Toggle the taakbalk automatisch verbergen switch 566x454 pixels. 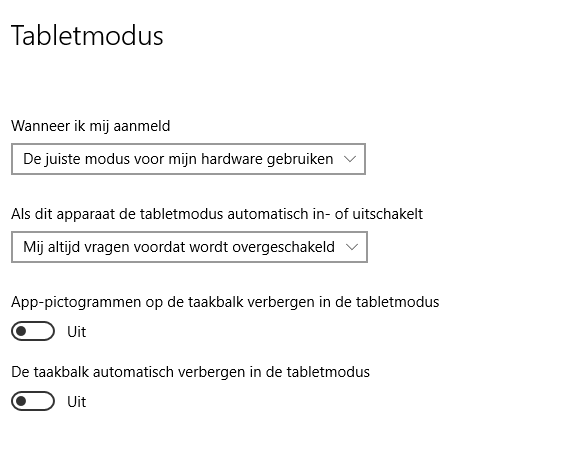(x=33, y=401)
